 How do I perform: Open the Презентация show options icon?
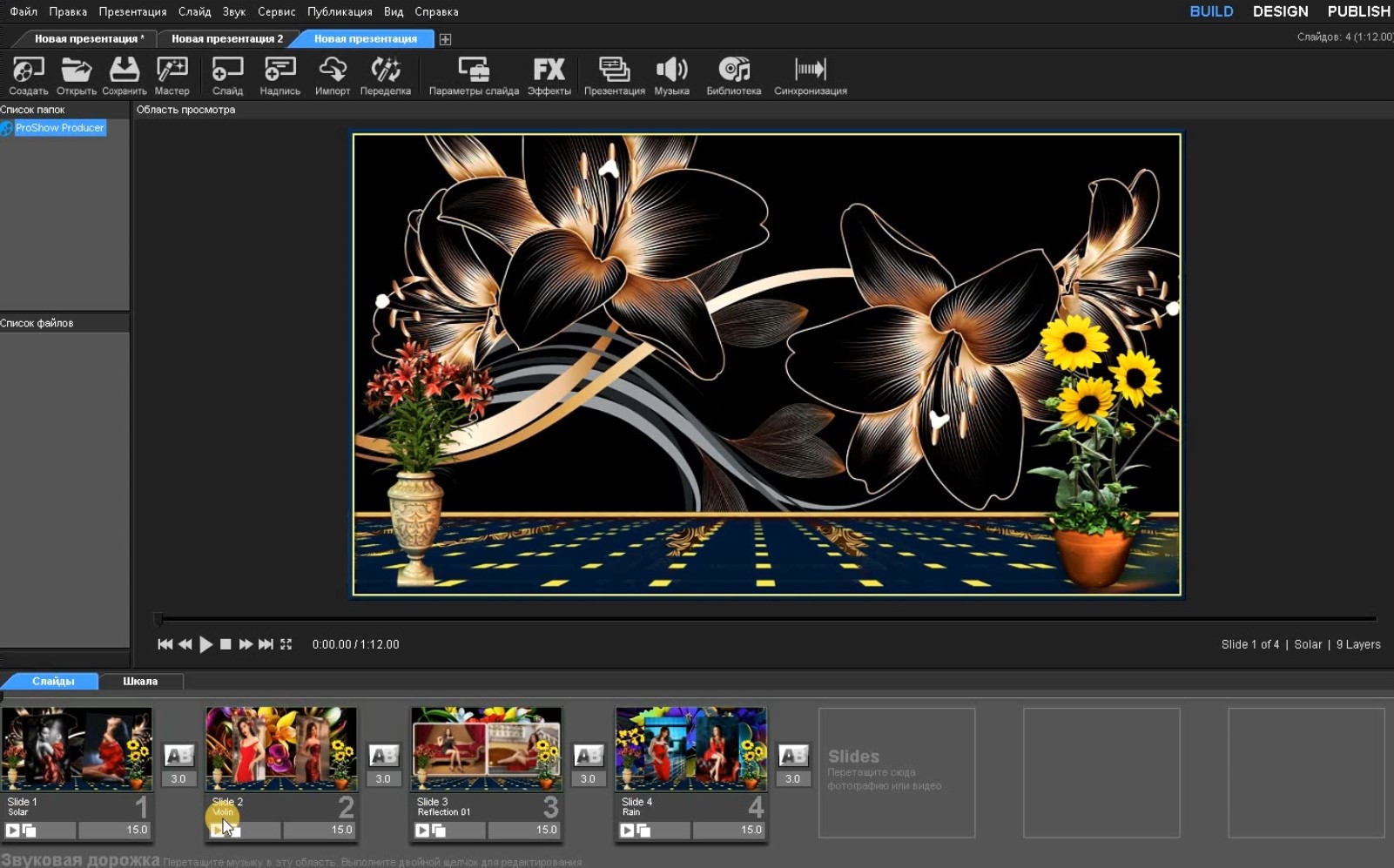coord(615,76)
